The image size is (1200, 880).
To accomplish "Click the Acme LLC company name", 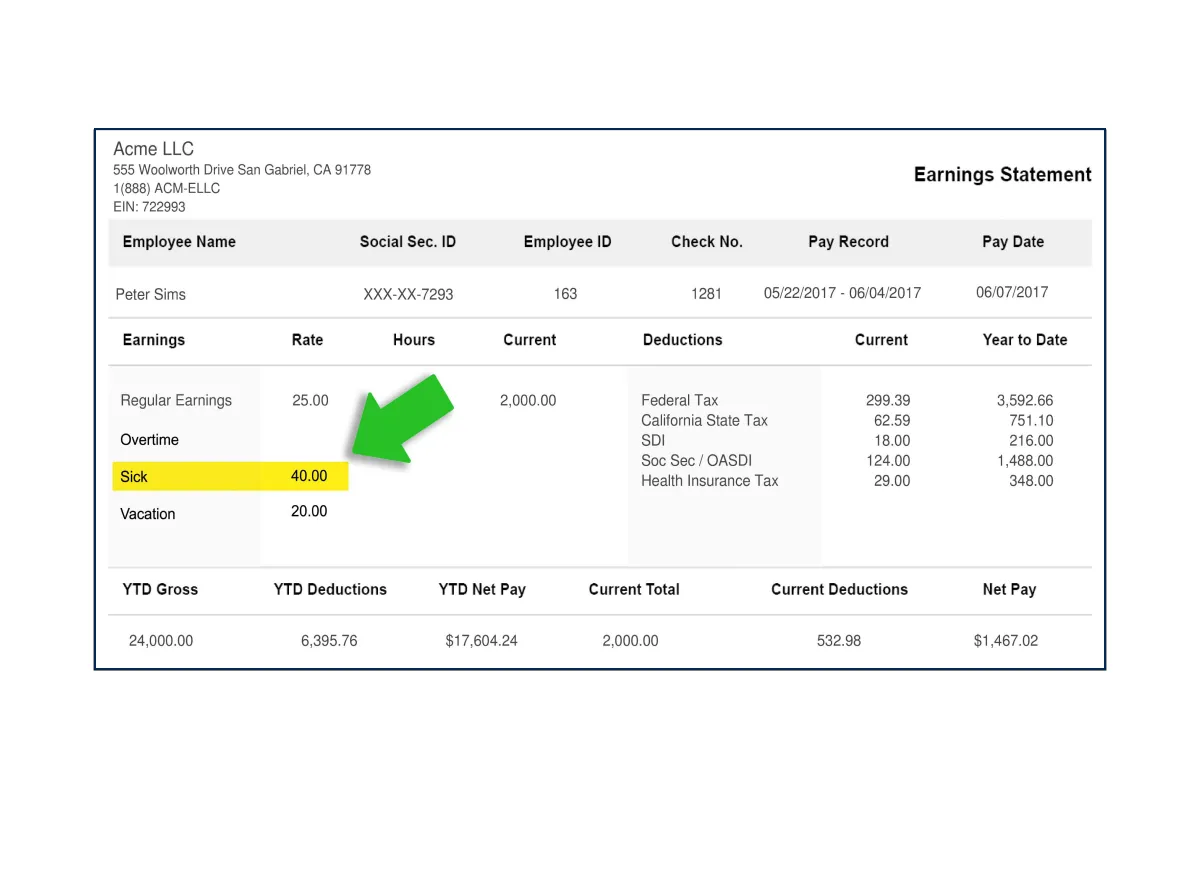I will pos(153,149).
